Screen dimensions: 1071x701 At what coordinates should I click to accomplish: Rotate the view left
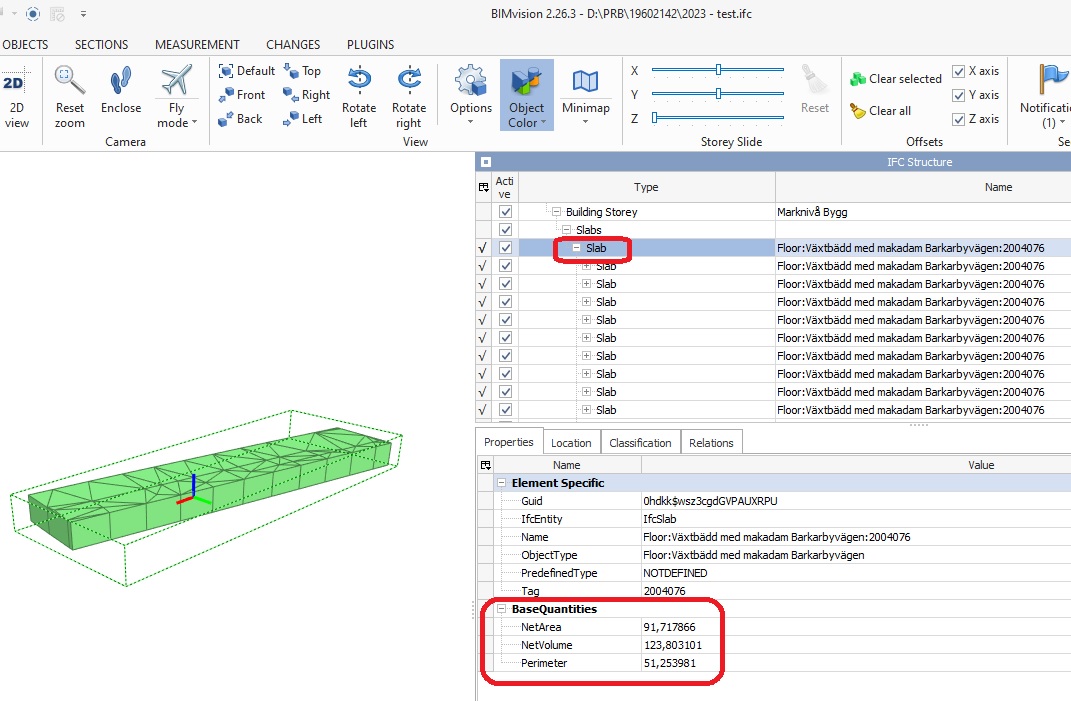click(359, 95)
